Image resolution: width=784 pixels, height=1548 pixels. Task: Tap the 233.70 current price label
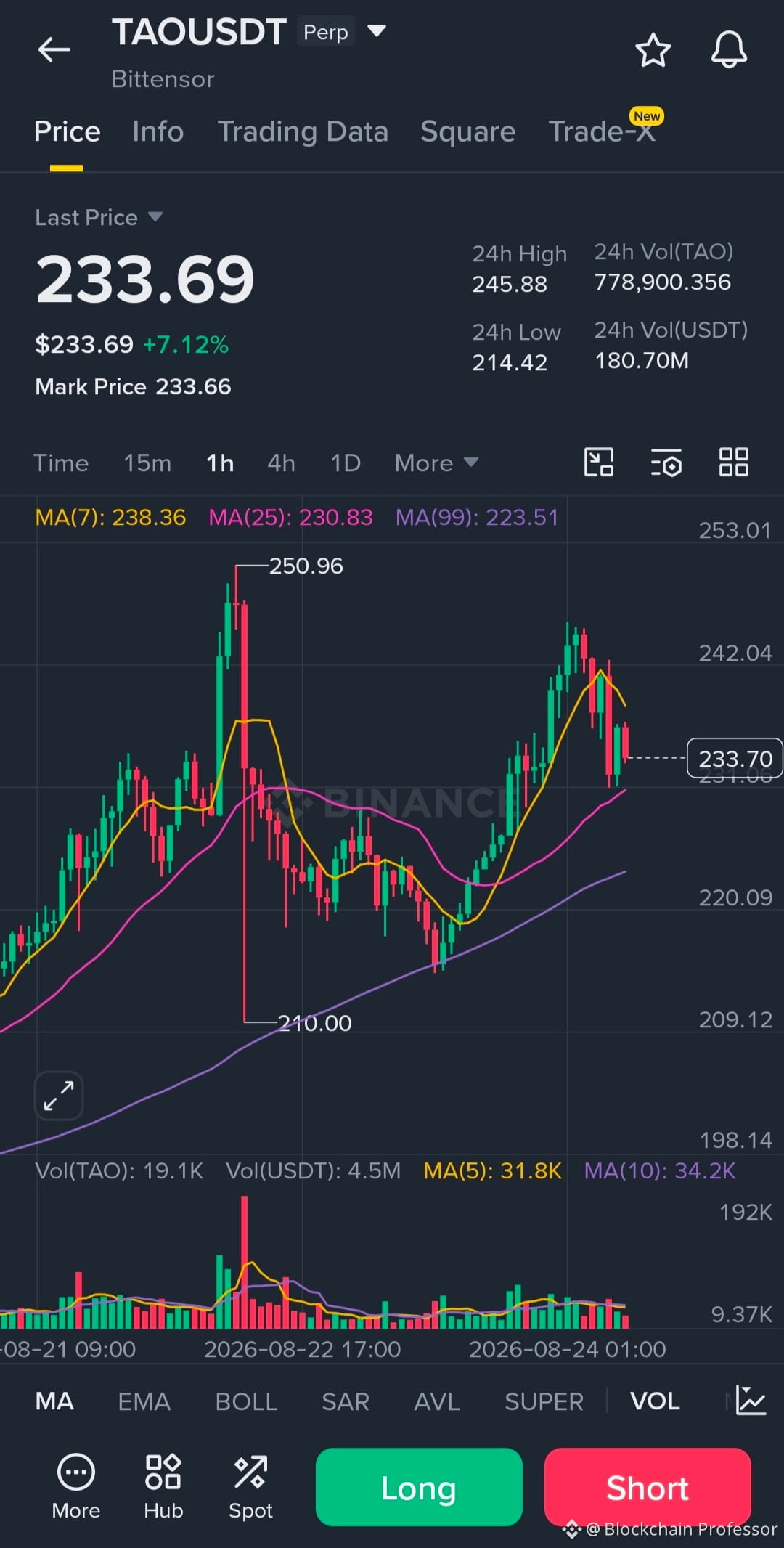[735, 758]
